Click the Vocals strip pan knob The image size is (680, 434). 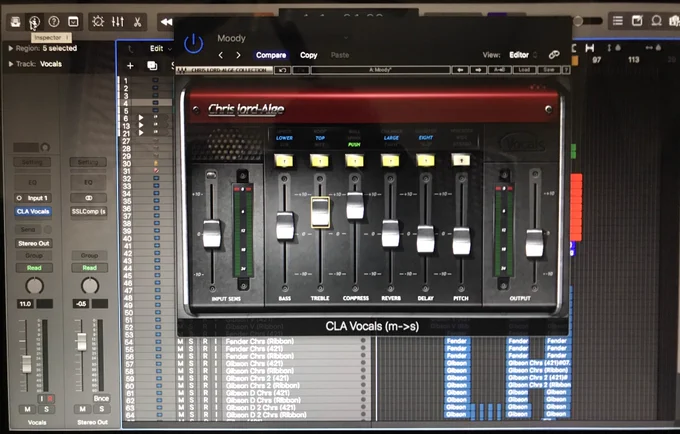click(x=35, y=286)
